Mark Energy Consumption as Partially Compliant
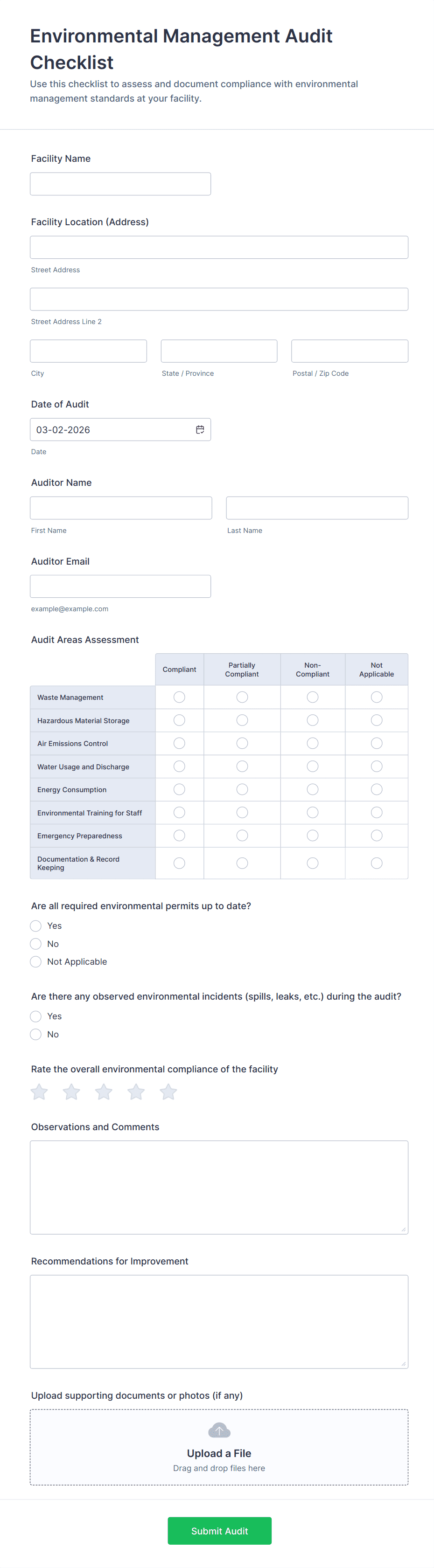 click(242, 789)
